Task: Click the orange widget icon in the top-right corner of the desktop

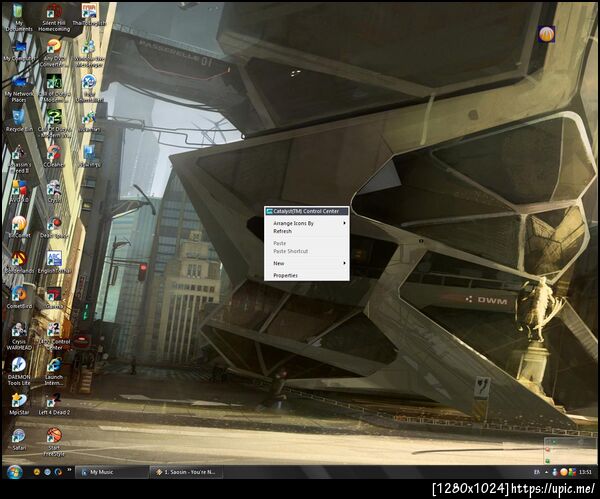Action: [546, 34]
